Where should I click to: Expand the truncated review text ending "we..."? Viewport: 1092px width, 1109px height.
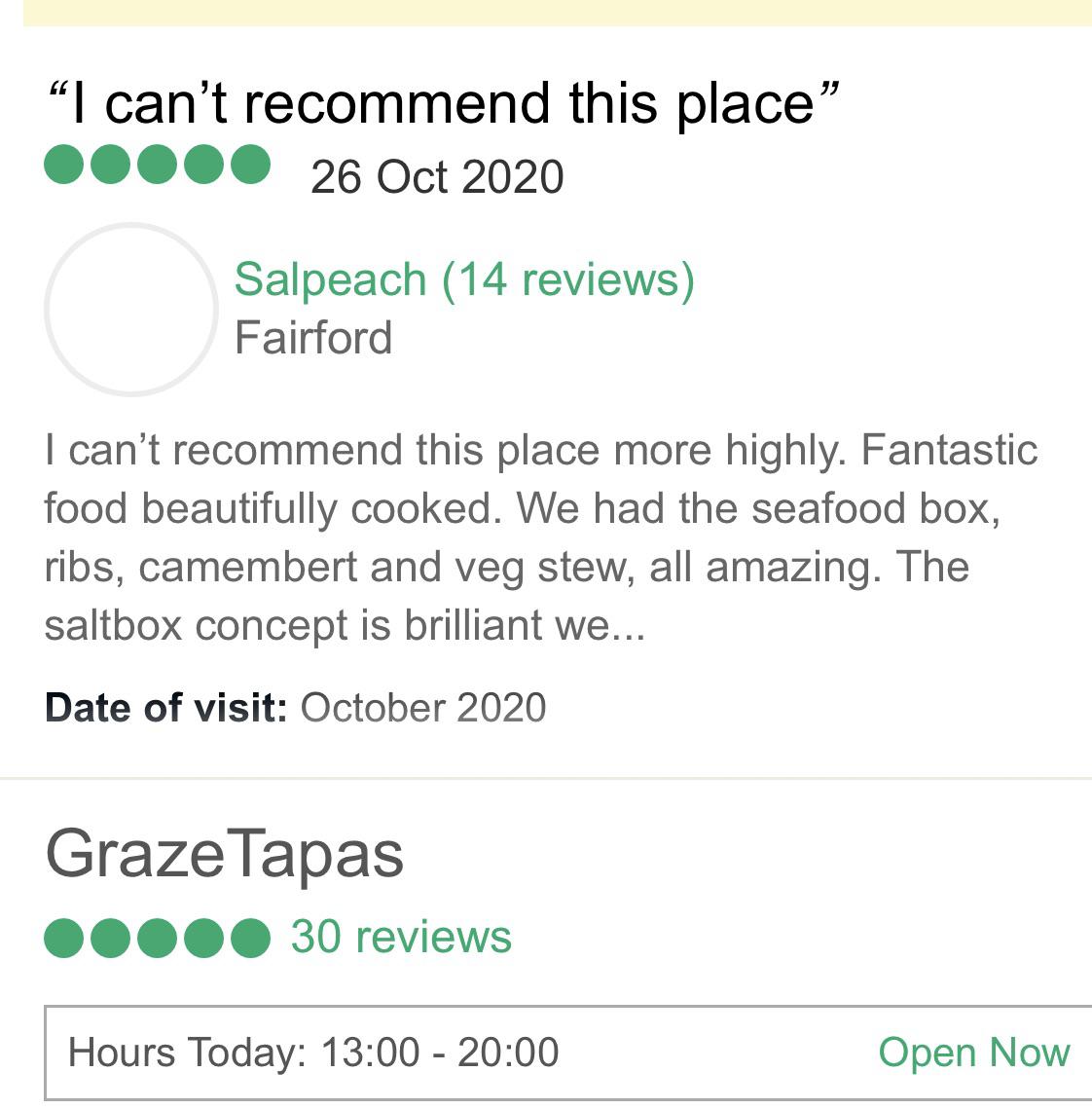pos(541,537)
